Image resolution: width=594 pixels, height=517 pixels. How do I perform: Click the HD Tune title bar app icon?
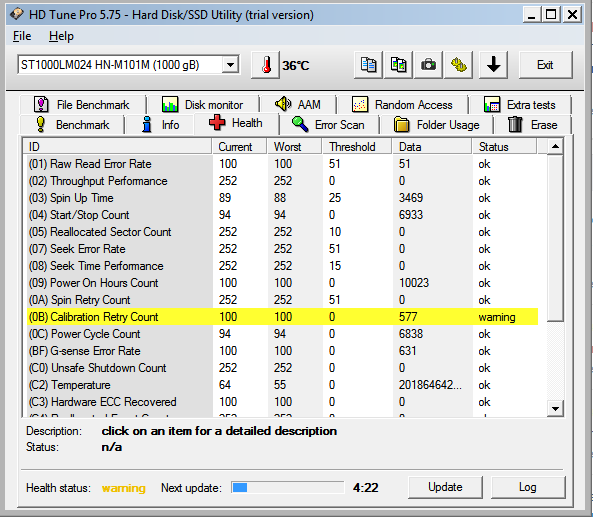[x=17, y=14]
